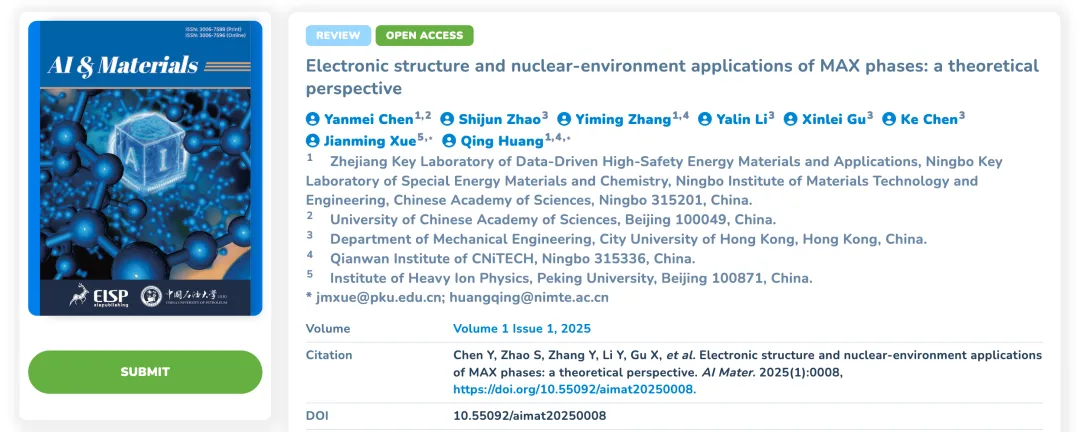The height and width of the screenshot is (432, 1080).
Task: Click the REVIEW article type badge
Action: click(338, 36)
